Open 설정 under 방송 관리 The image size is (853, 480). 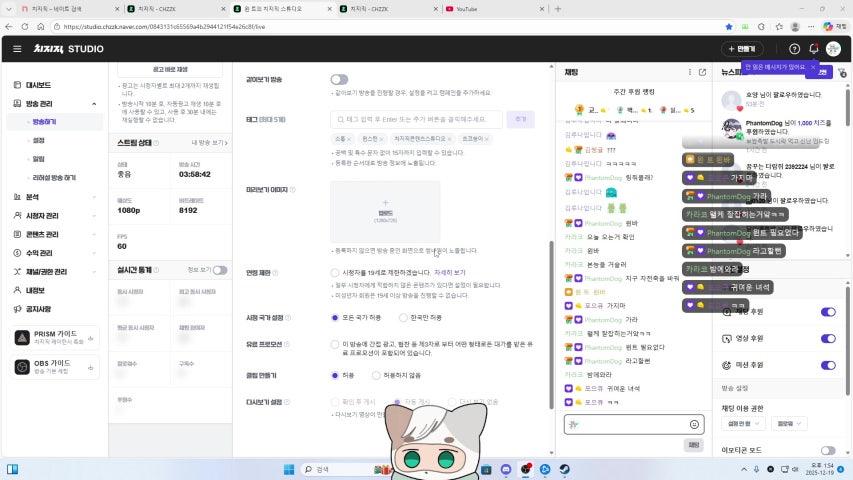(39, 140)
